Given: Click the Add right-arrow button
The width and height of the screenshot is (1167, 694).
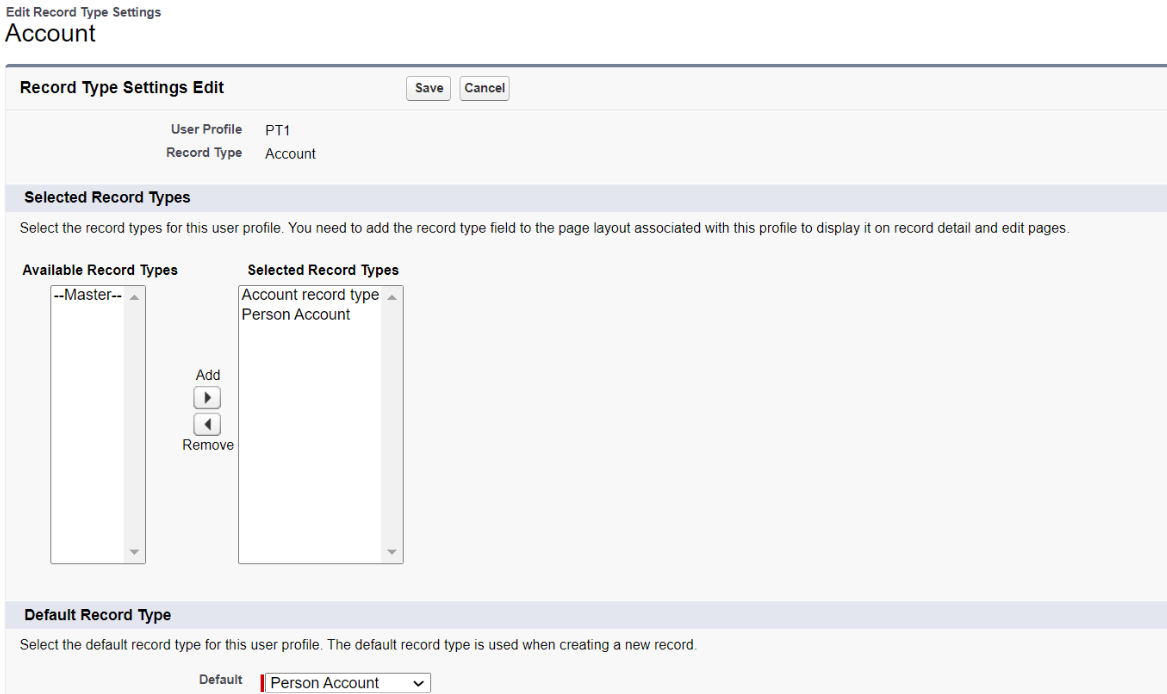Looking at the screenshot, I should pyautogui.click(x=207, y=397).
